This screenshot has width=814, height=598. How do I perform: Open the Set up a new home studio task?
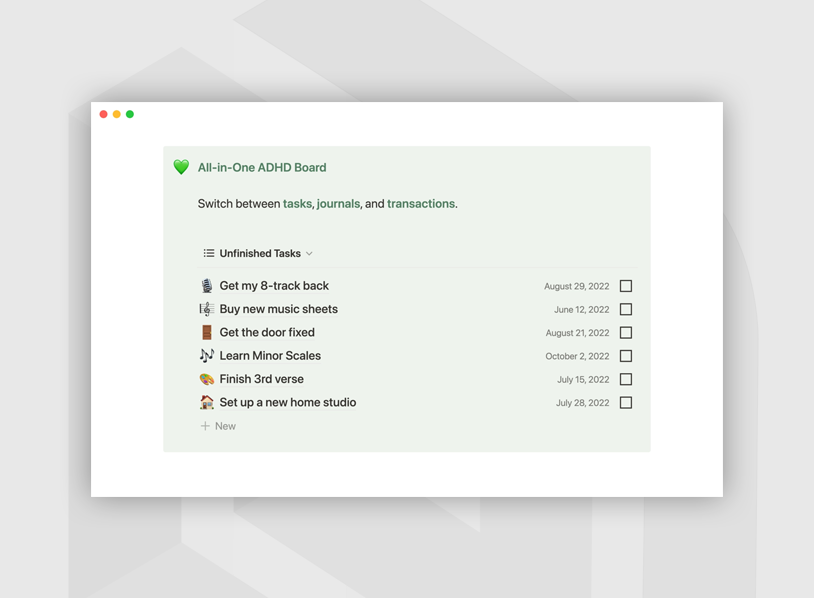point(288,402)
